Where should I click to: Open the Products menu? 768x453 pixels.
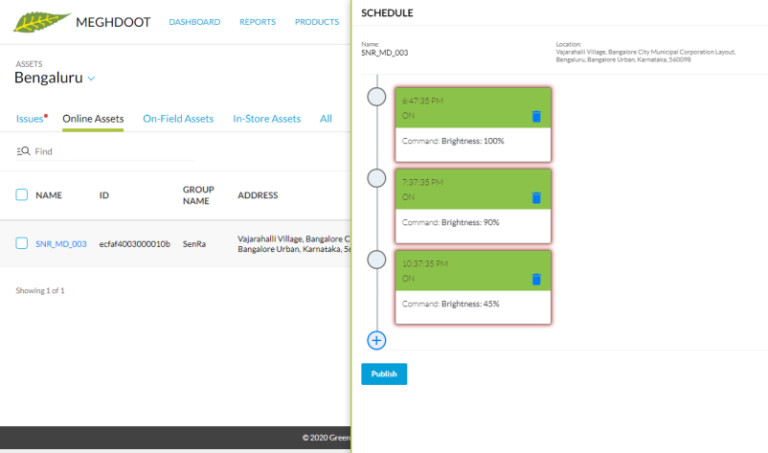point(316,22)
